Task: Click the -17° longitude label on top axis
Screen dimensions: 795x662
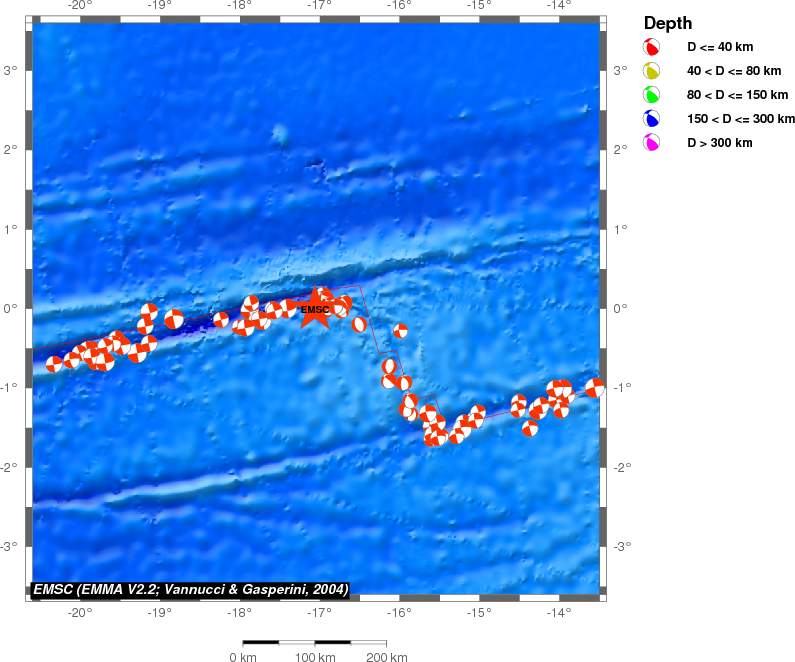Action: click(x=319, y=5)
